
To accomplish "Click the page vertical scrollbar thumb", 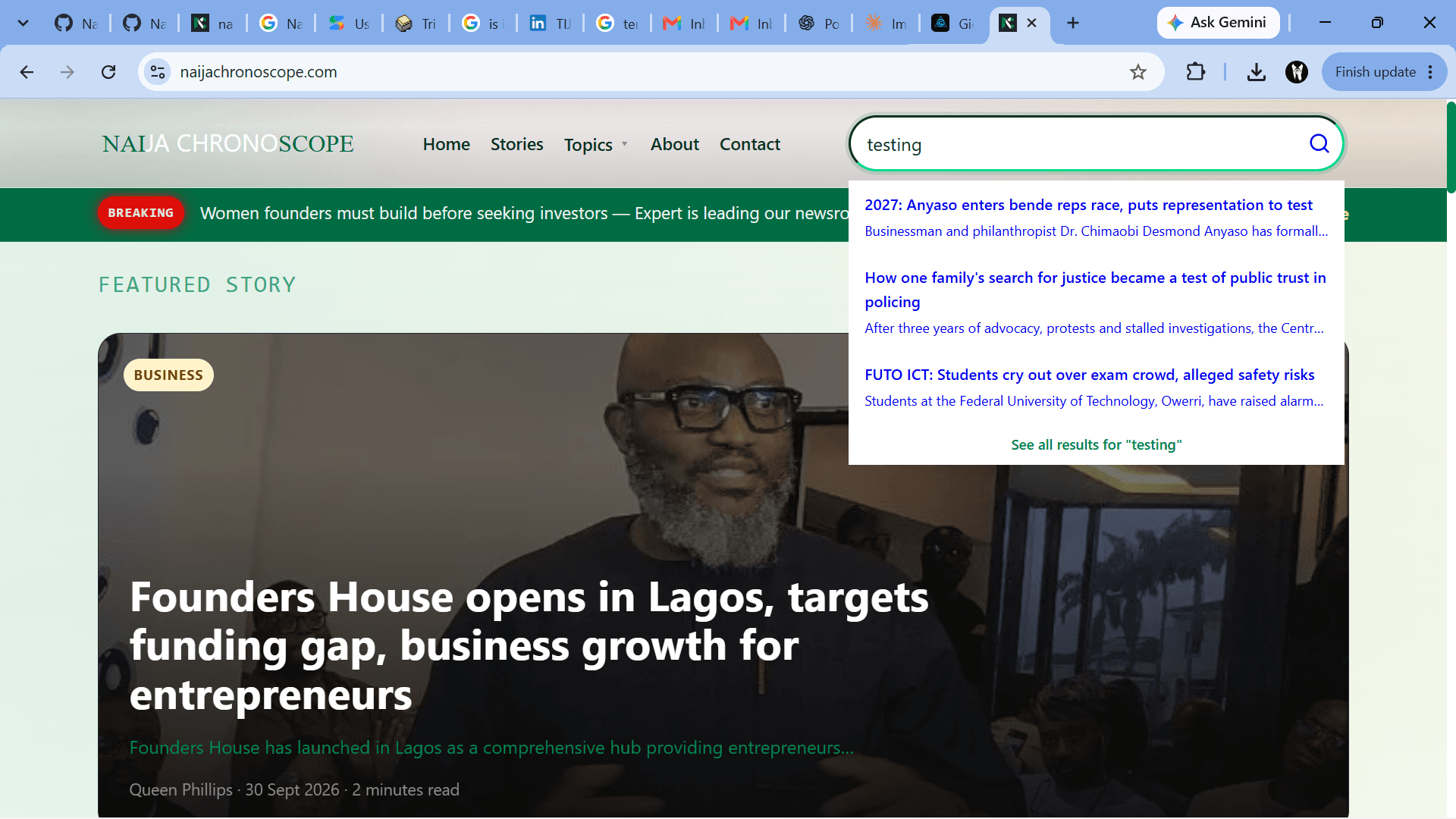I will [1451, 148].
